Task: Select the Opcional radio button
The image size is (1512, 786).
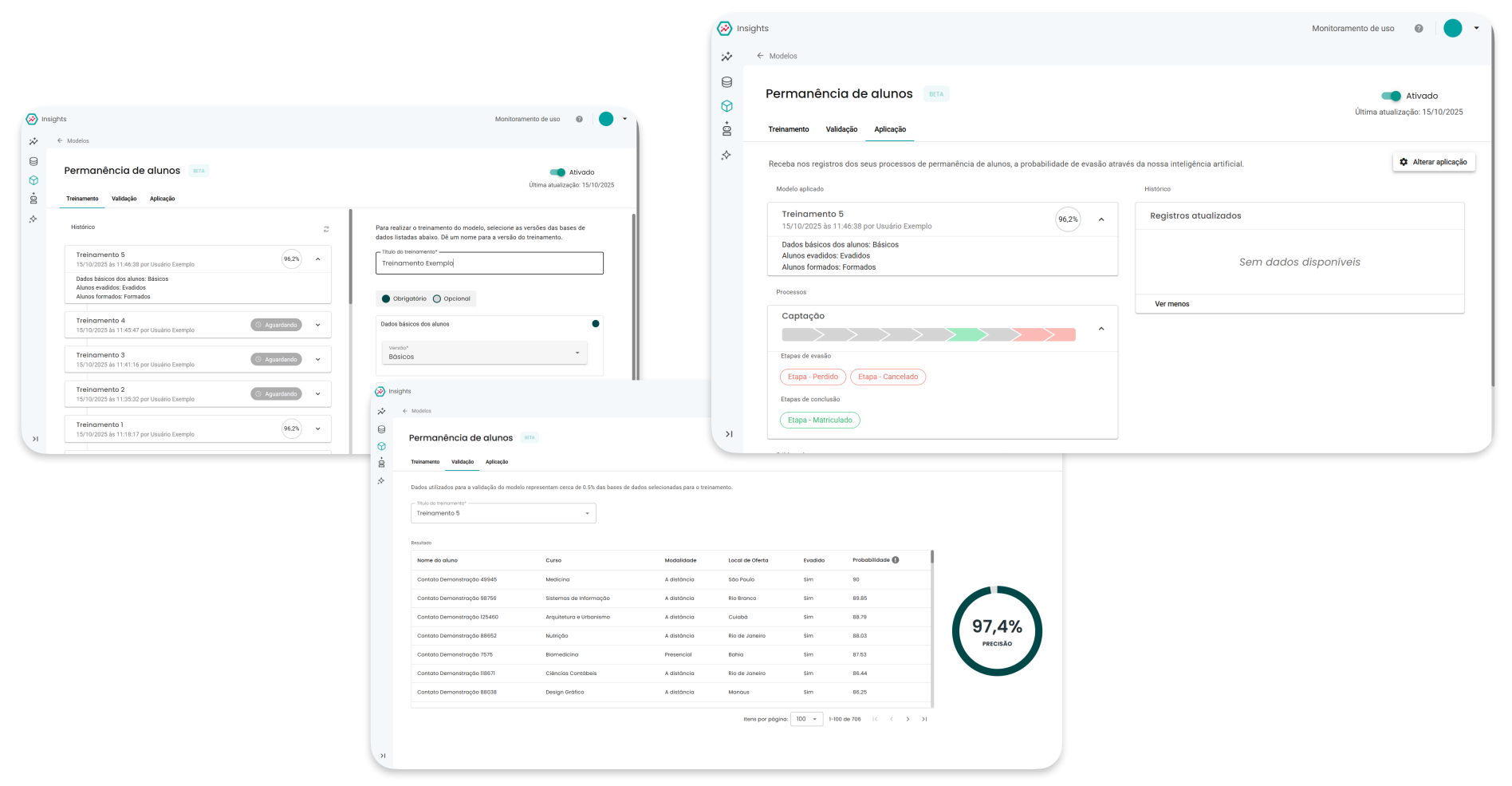Action: point(437,298)
